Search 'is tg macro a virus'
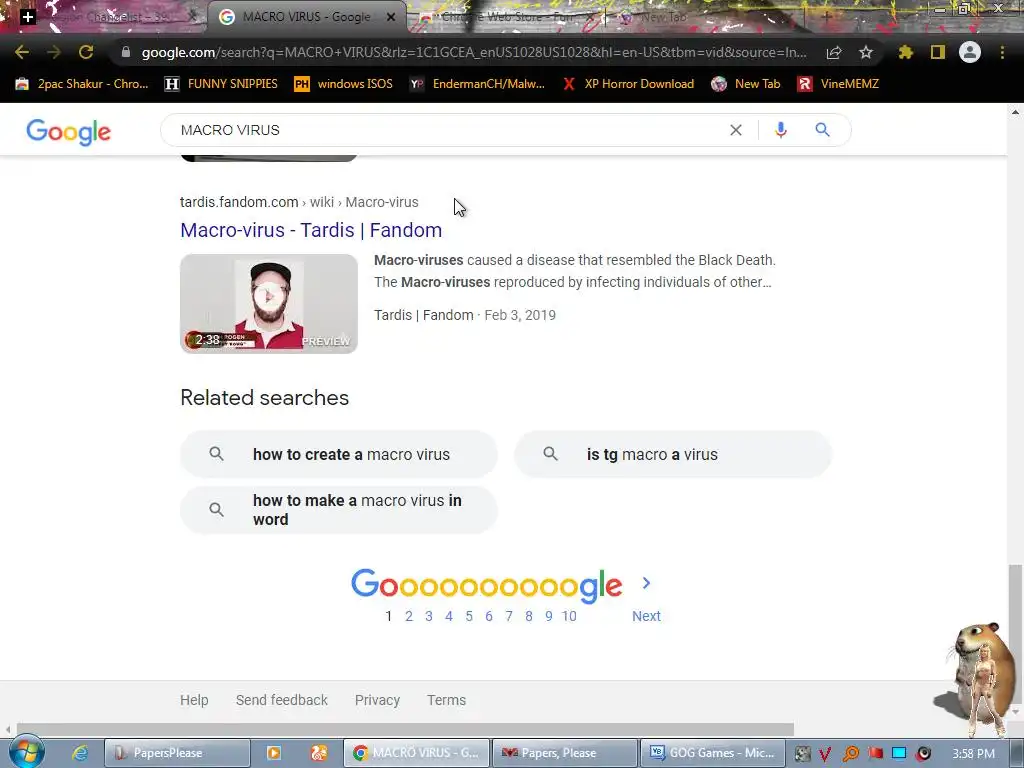 point(673,454)
